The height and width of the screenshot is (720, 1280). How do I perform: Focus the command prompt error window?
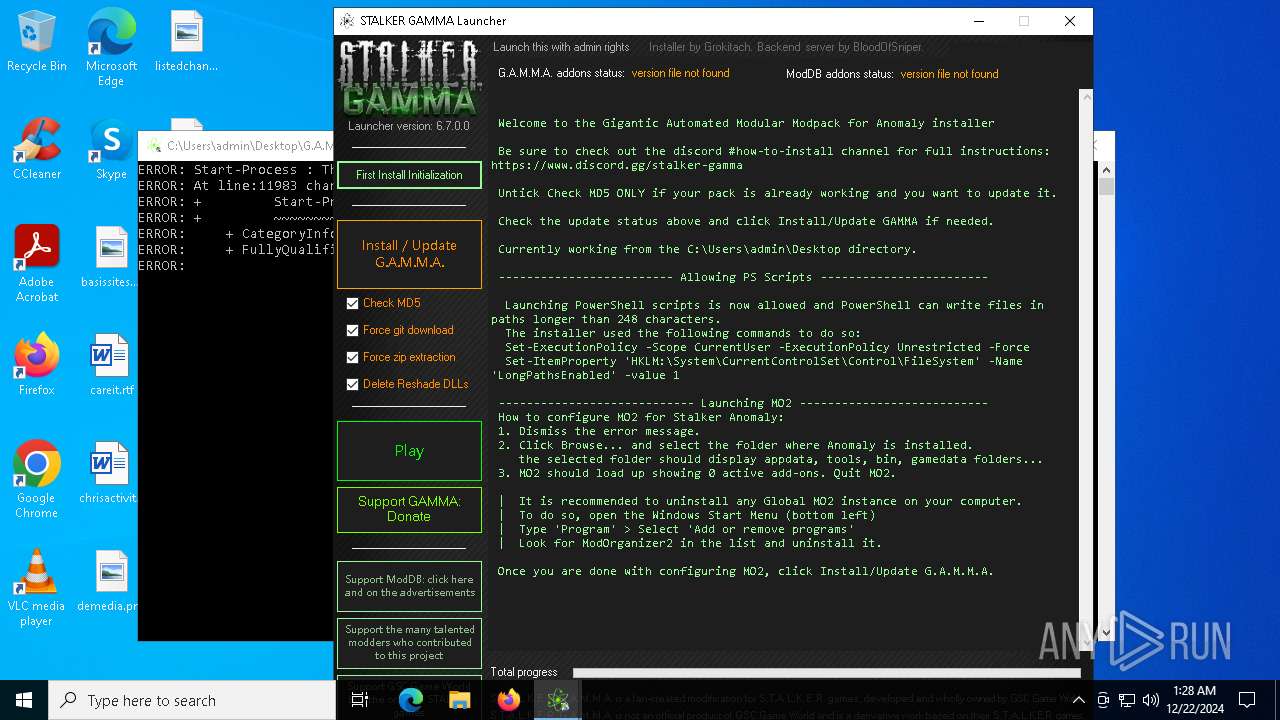(x=235, y=400)
